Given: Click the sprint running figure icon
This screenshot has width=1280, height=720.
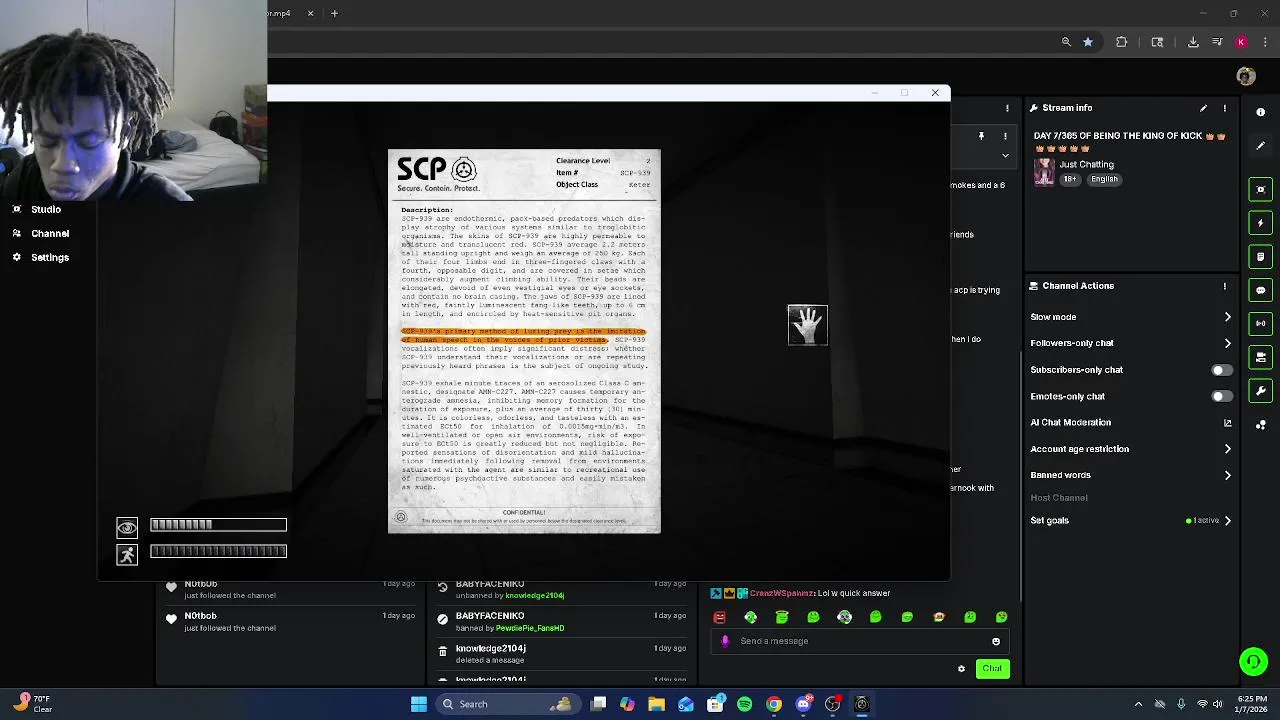Looking at the screenshot, I should coord(127,555).
